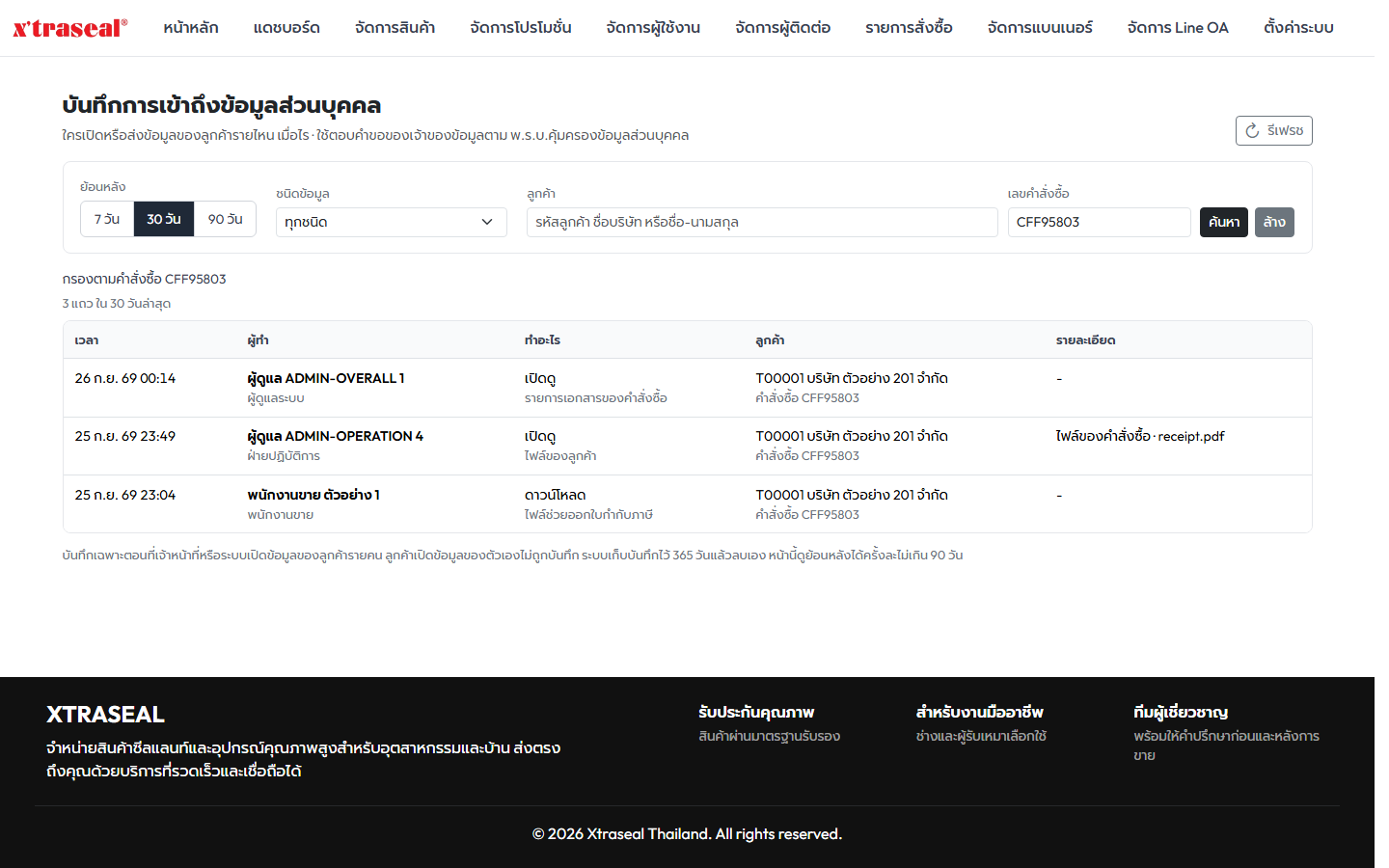Focus the ลูกค้า customer search field
Screen dimensions: 1389x868
tap(762, 222)
